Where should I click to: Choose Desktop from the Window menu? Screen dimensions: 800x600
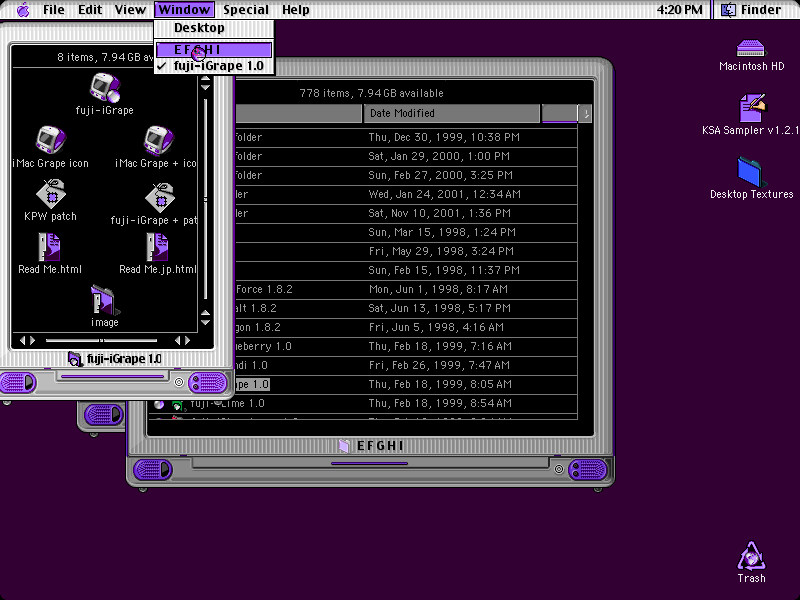pyautogui.click(x=214, y=28)
